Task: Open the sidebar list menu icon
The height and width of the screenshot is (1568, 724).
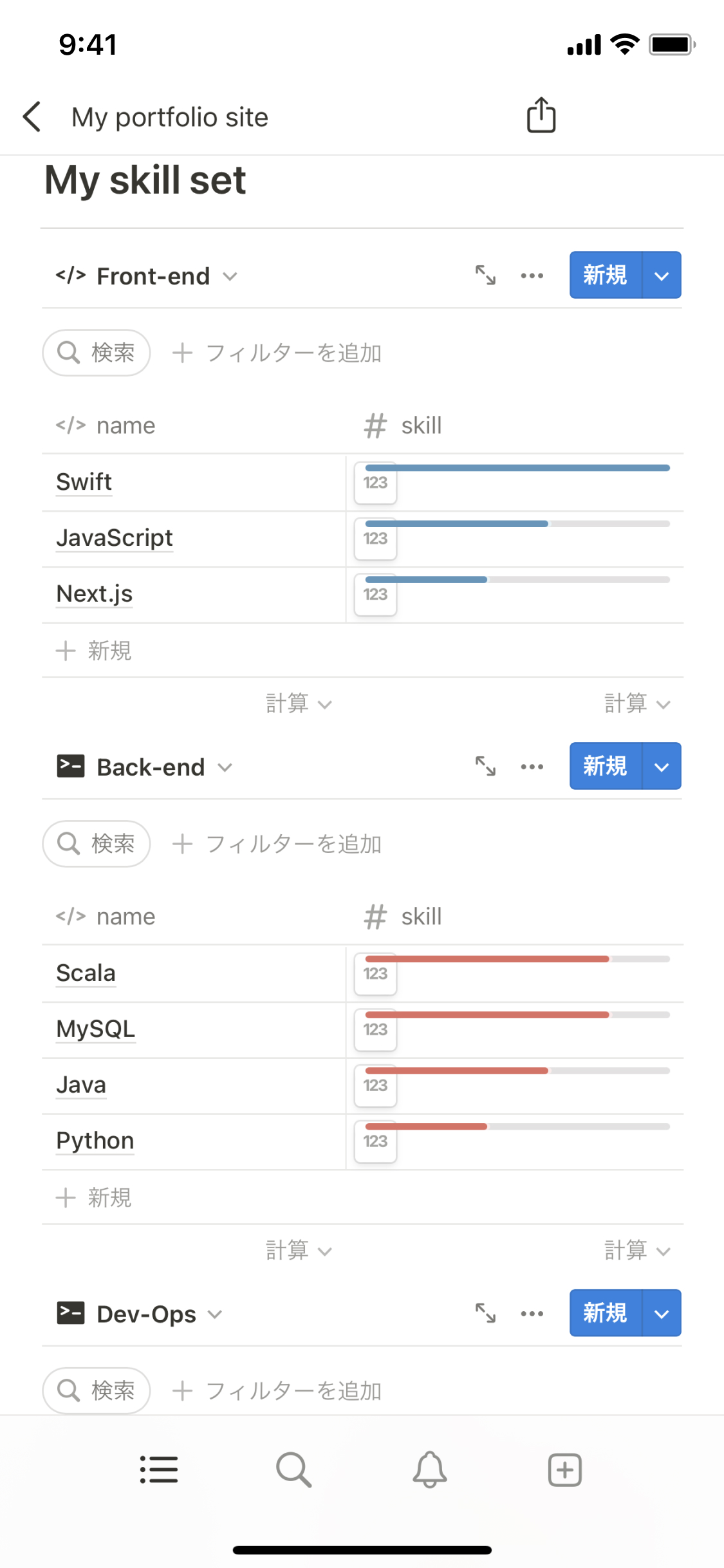Action: (x=159, y=1470)
